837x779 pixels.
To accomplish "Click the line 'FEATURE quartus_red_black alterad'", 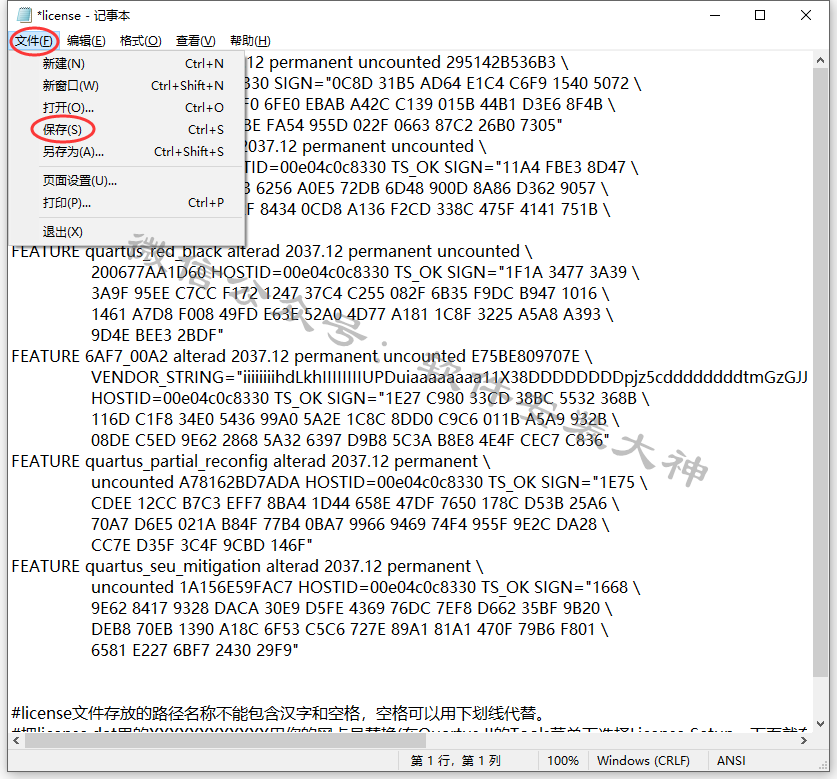I will pos(272,251).
